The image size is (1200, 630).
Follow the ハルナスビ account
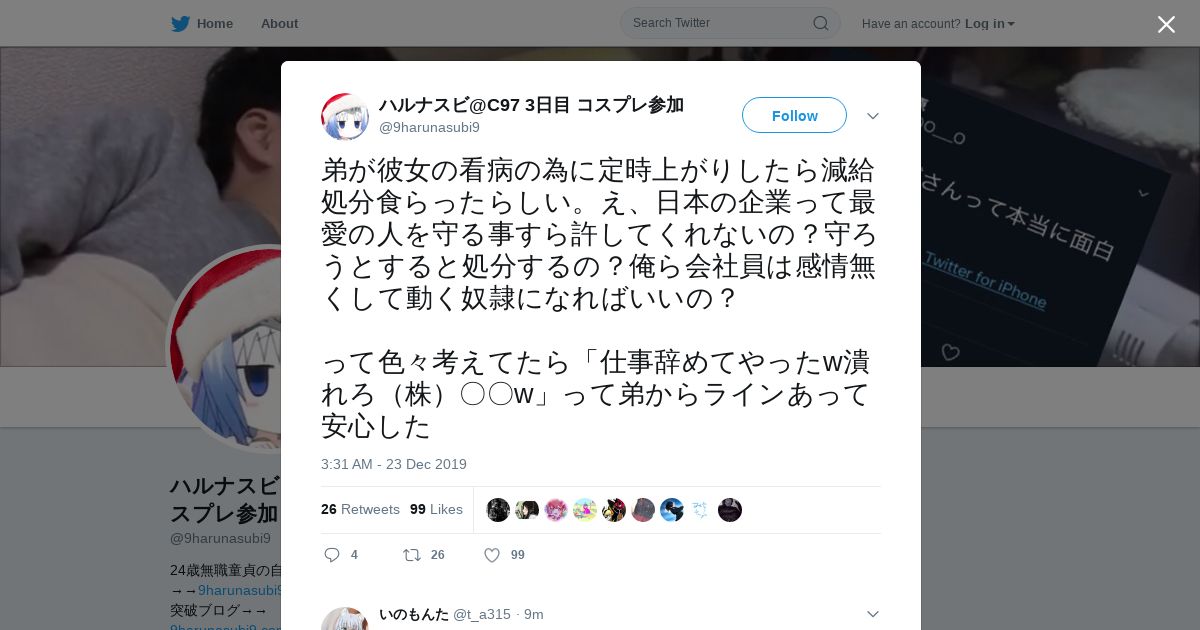[x=794, y=115]
